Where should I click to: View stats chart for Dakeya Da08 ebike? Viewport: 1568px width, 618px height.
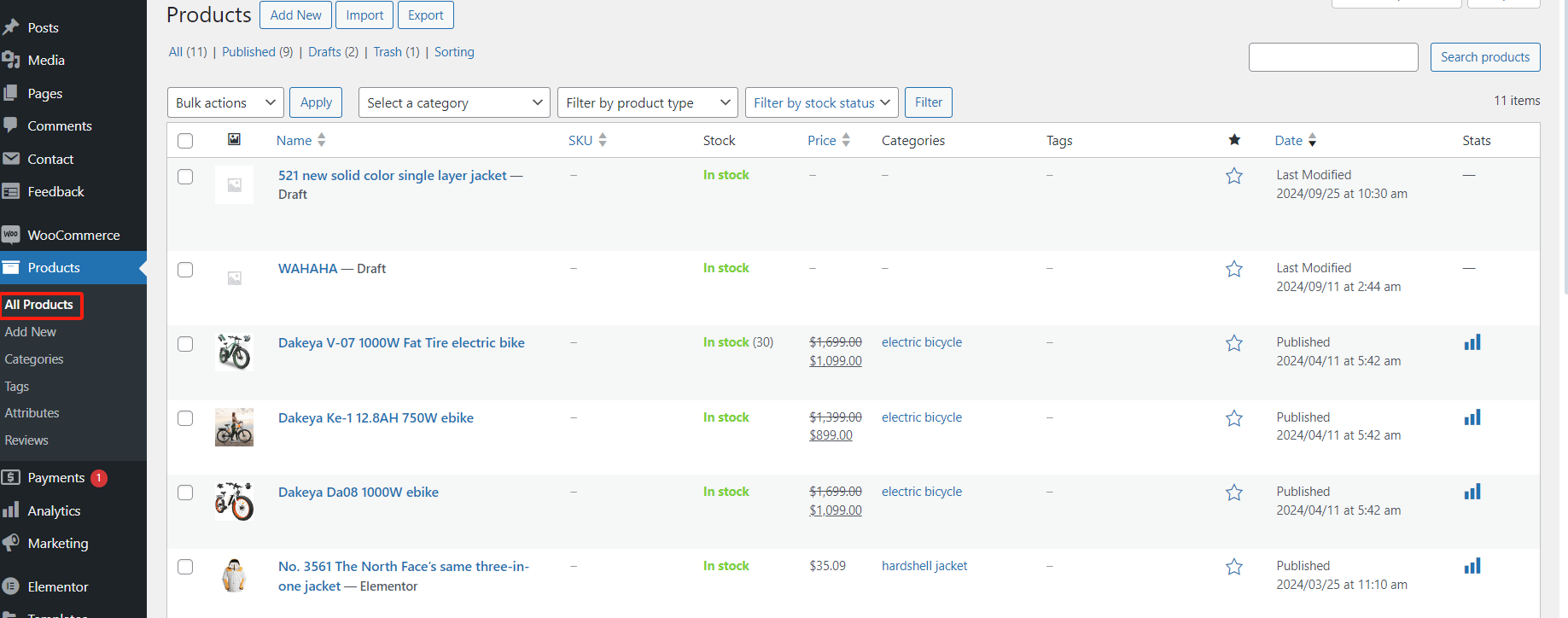point(1472,492)
